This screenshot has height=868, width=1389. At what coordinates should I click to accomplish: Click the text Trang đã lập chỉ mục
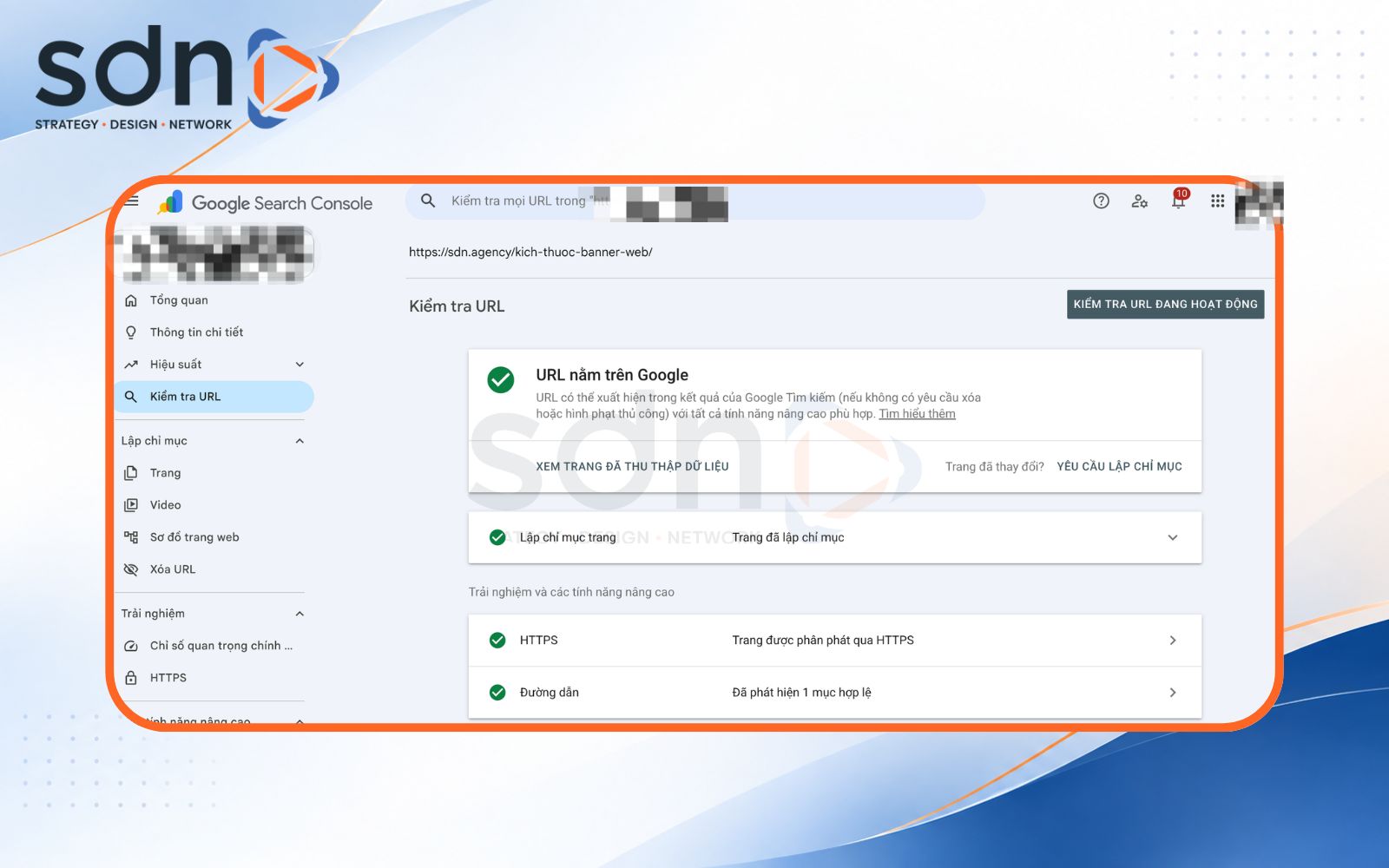click(787, 537)
